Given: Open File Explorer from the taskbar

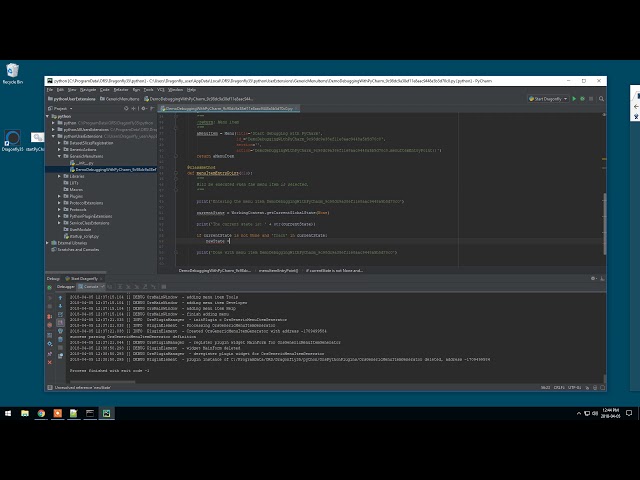Looking at the screenshot, I should pos(25,413).
